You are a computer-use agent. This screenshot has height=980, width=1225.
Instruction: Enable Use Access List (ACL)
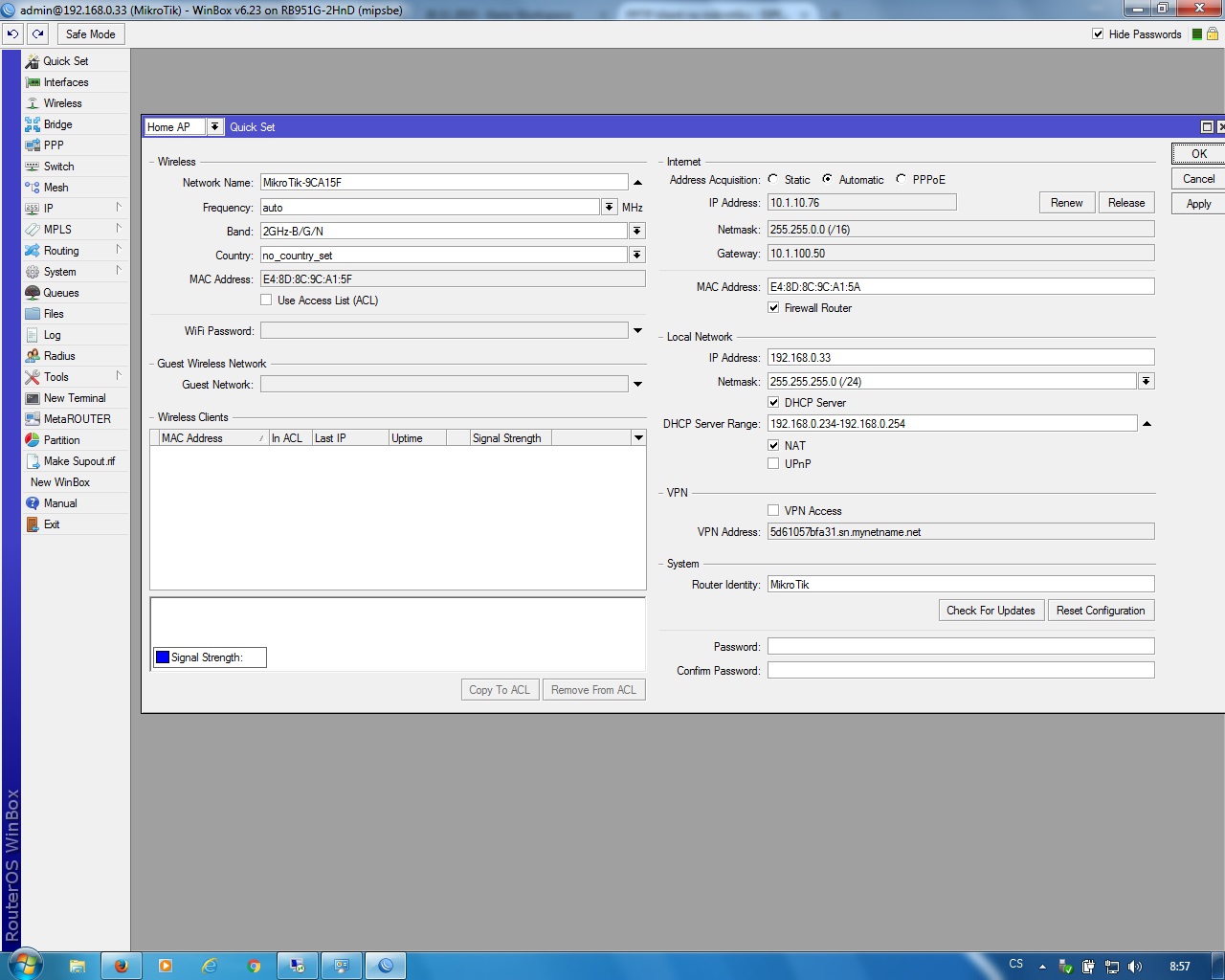point(266,301)
